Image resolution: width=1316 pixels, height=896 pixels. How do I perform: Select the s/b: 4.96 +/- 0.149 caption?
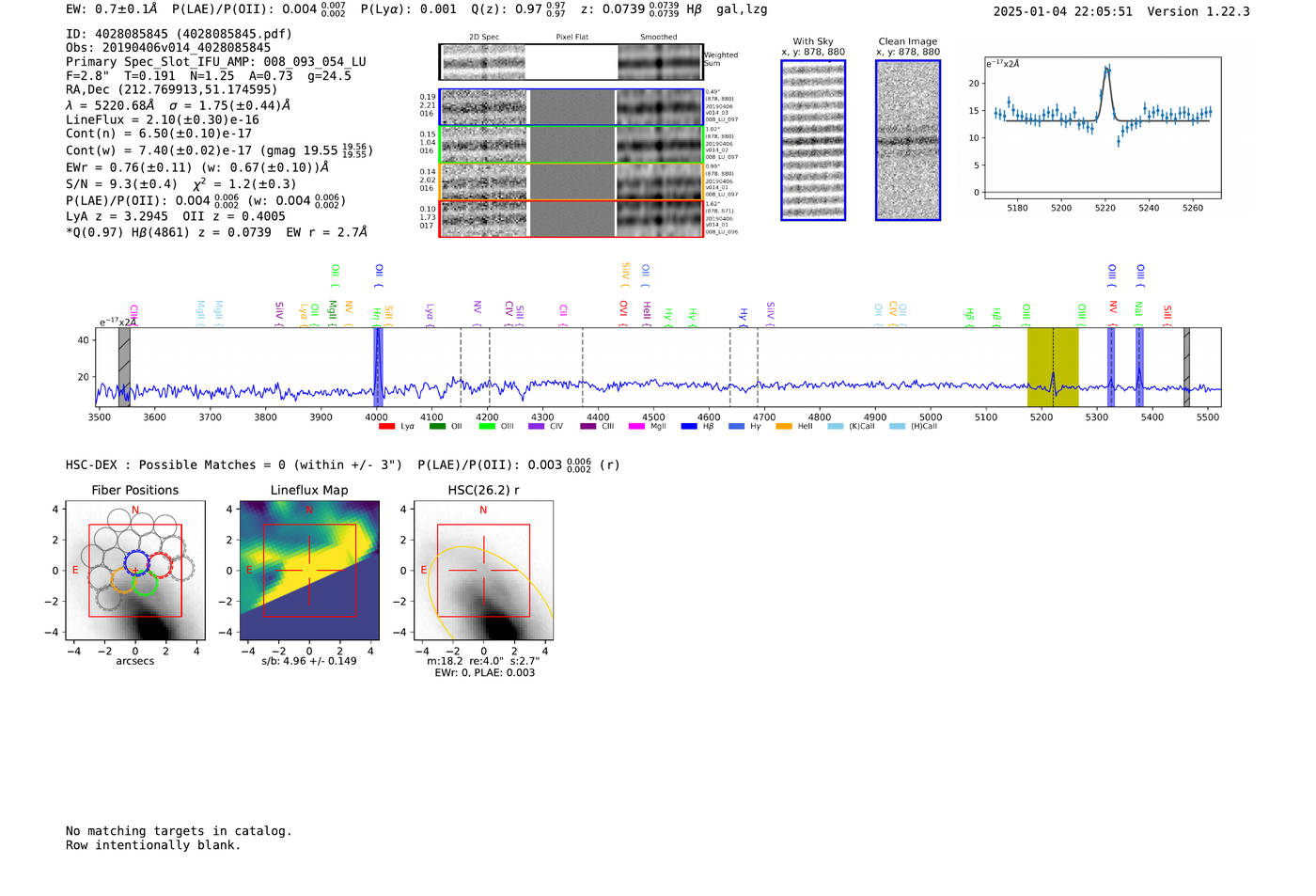click(309, 661)
